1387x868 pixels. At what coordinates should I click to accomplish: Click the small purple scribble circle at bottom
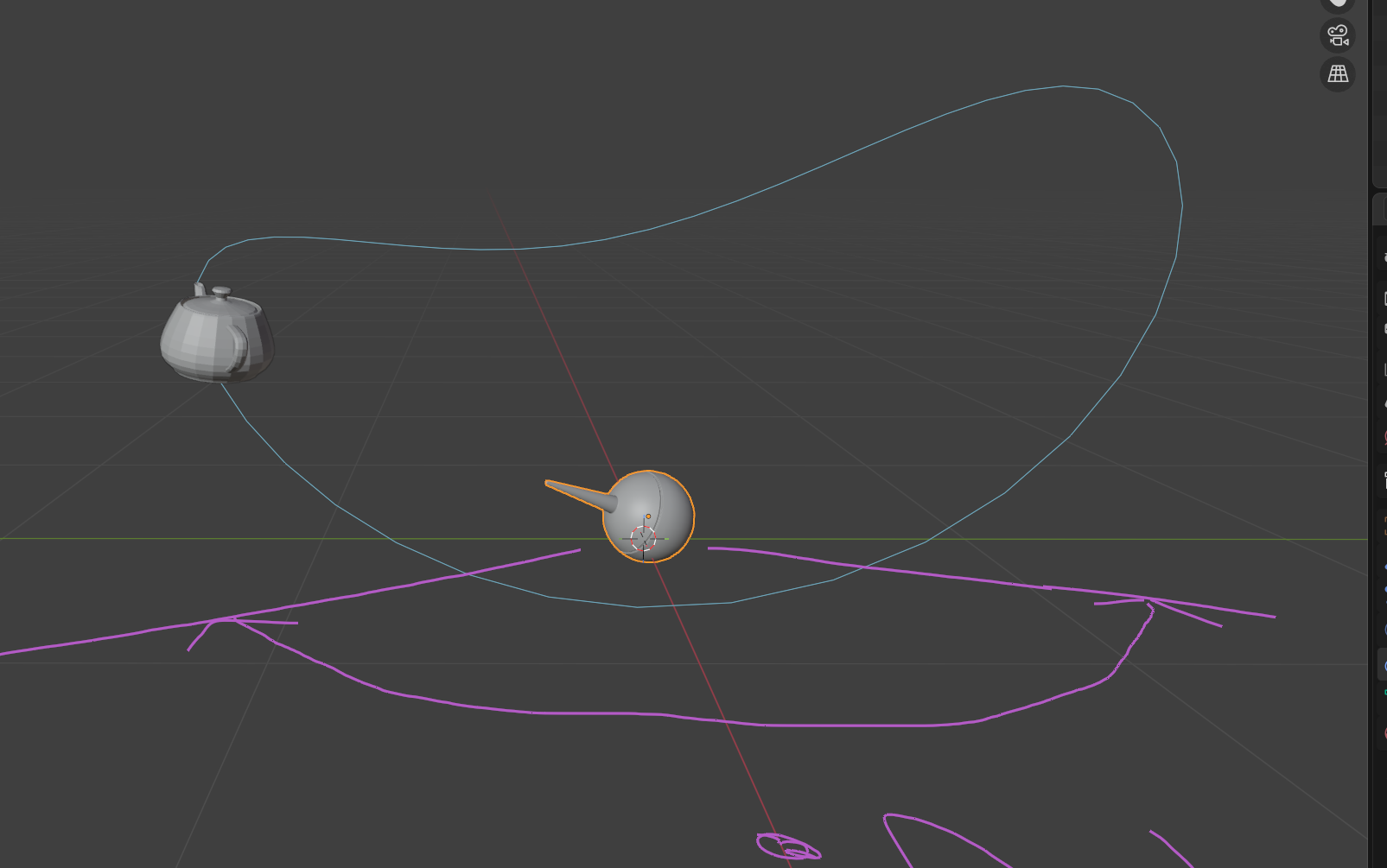click(787, 847)
